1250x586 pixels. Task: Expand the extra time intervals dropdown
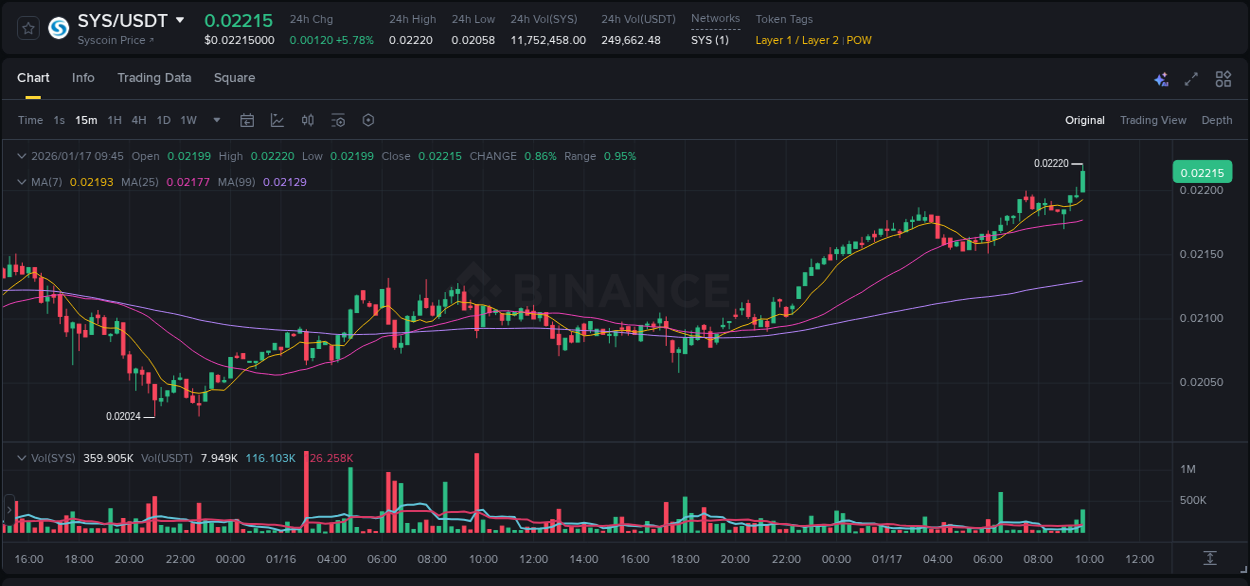[x=215, y=119]
